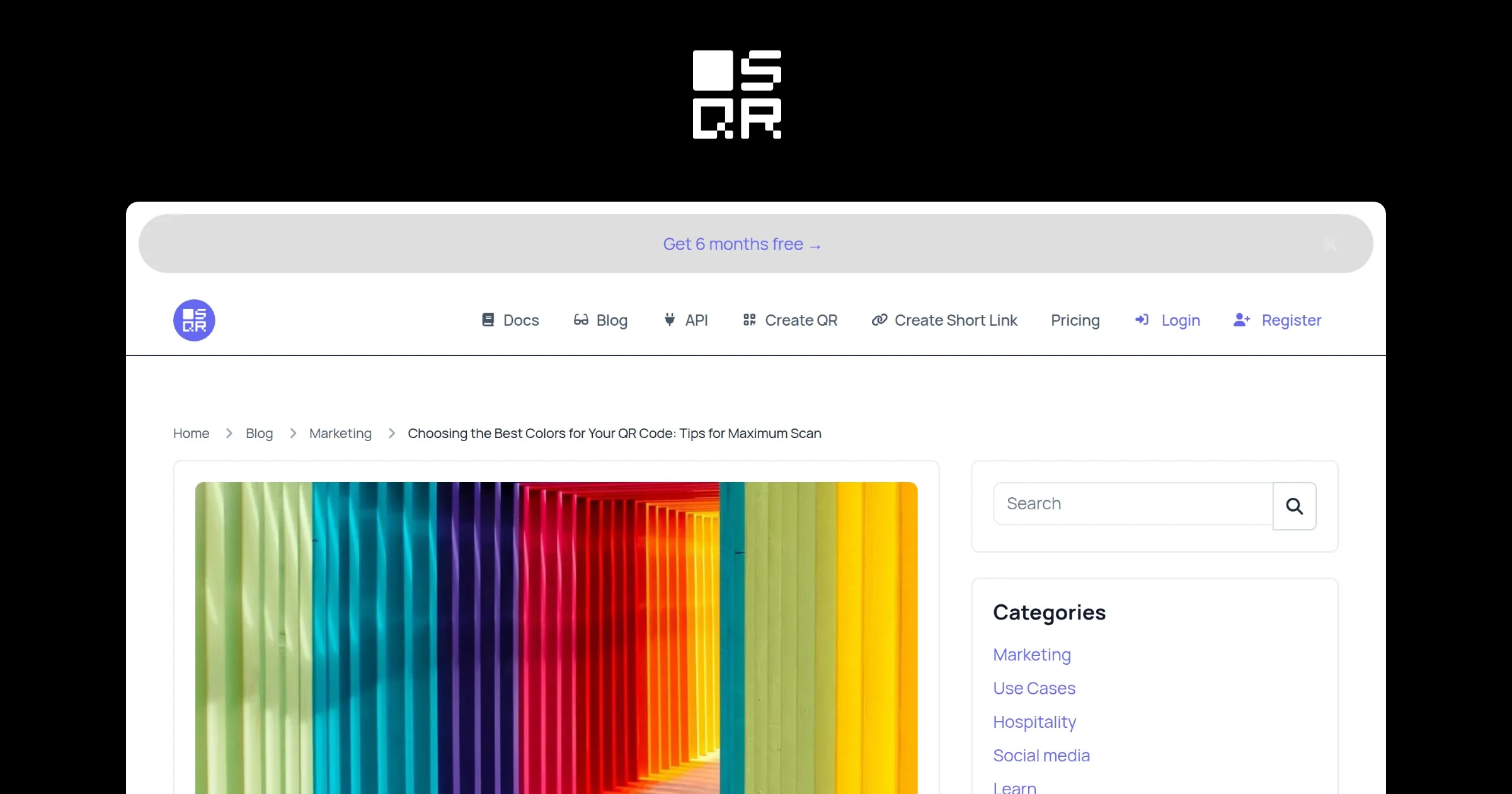Viewport: 1512px width, 794px height.
Task: Click the login arrow icon
Action: pos(1142,320)
